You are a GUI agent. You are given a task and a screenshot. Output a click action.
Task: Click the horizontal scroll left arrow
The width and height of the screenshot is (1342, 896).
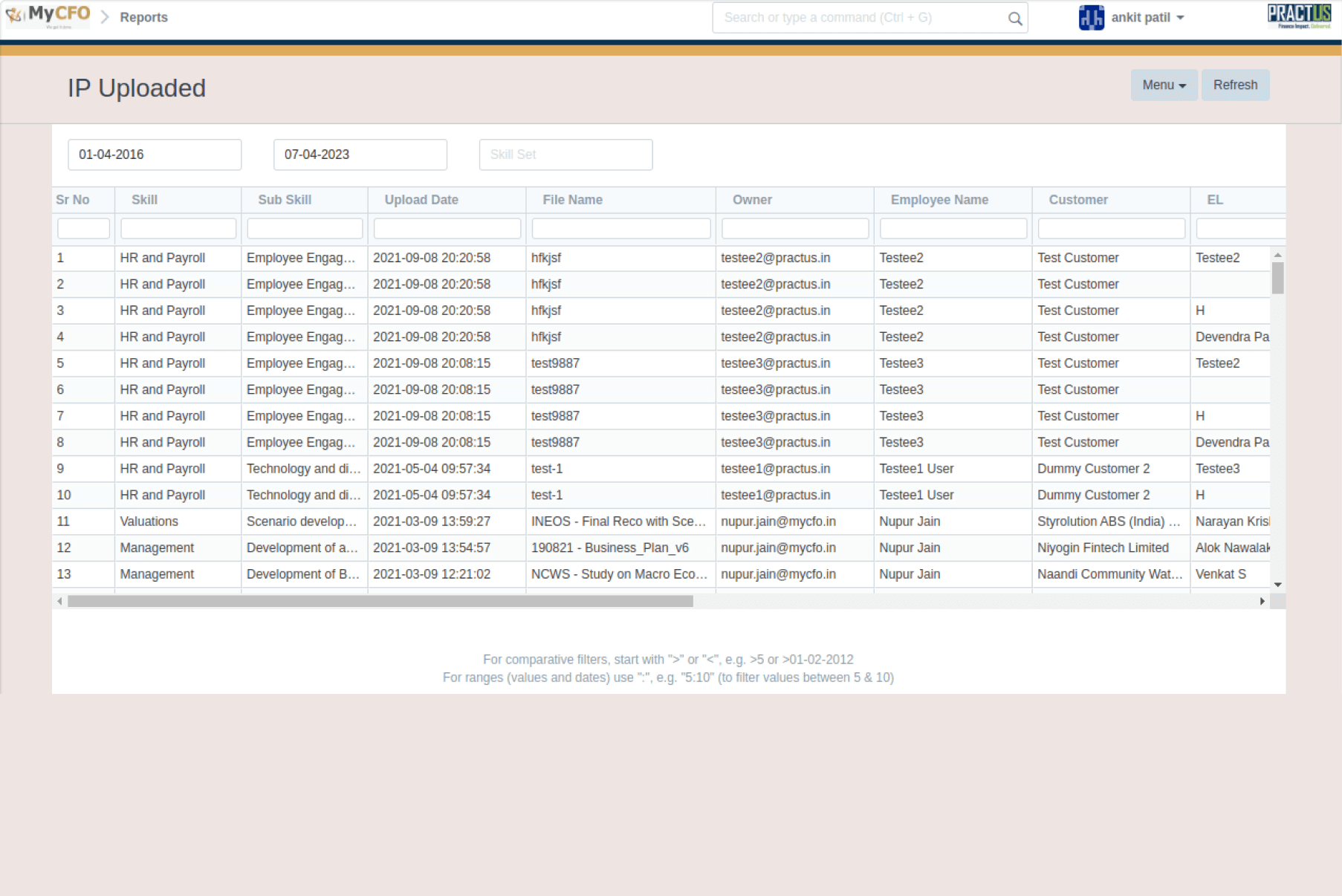pyautogui.click(x=60, y=601)
